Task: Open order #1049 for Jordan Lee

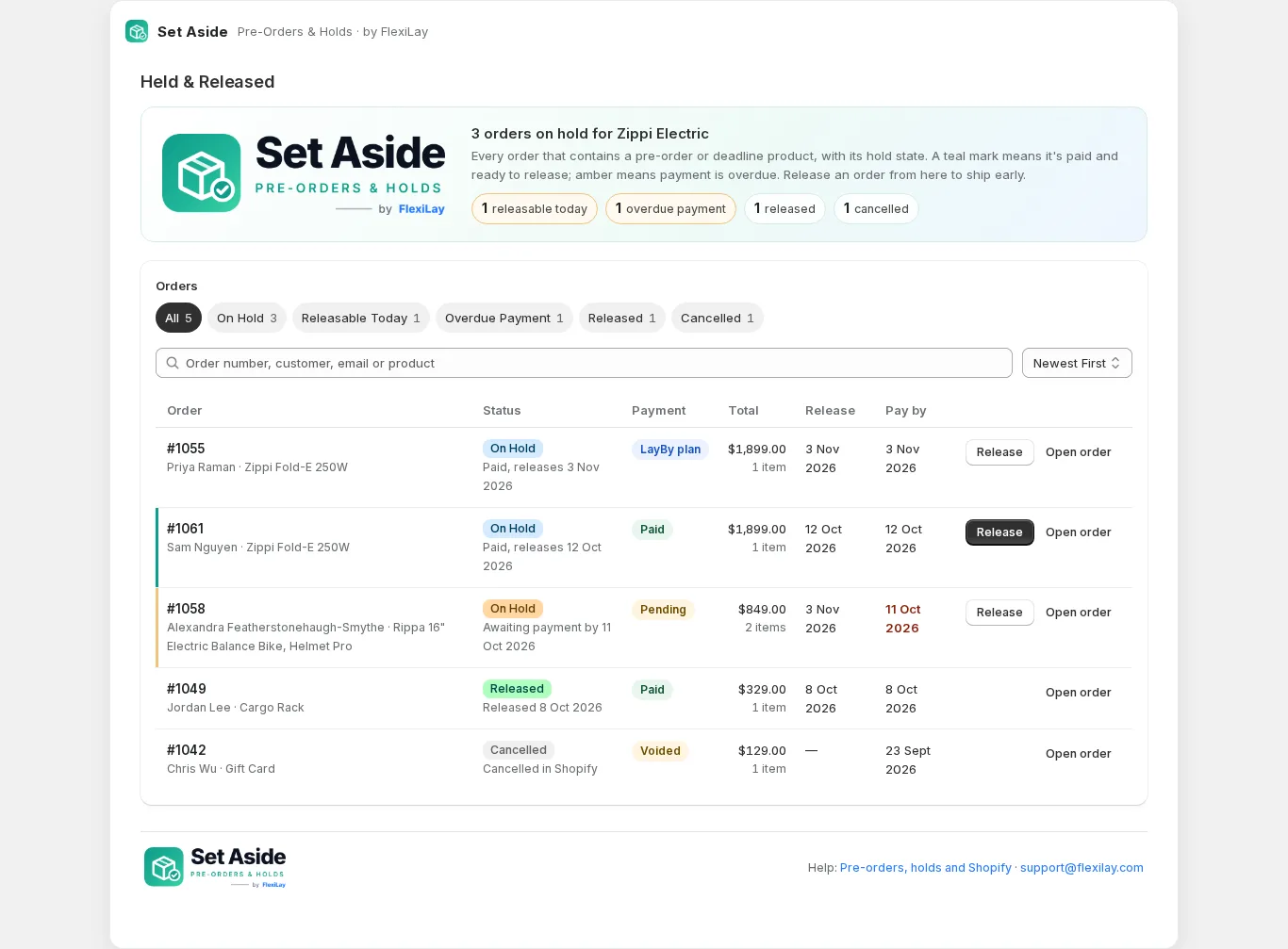Action: coord(1078,693)
